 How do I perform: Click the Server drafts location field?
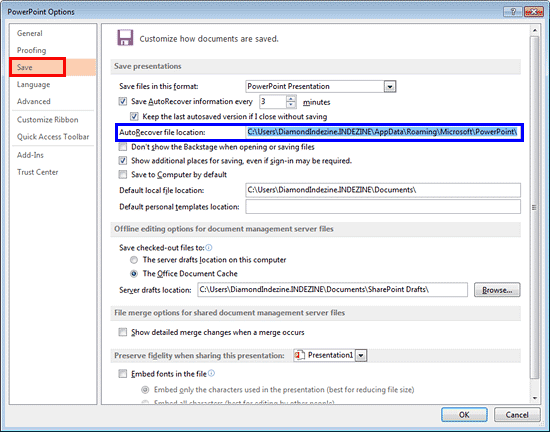332,290
